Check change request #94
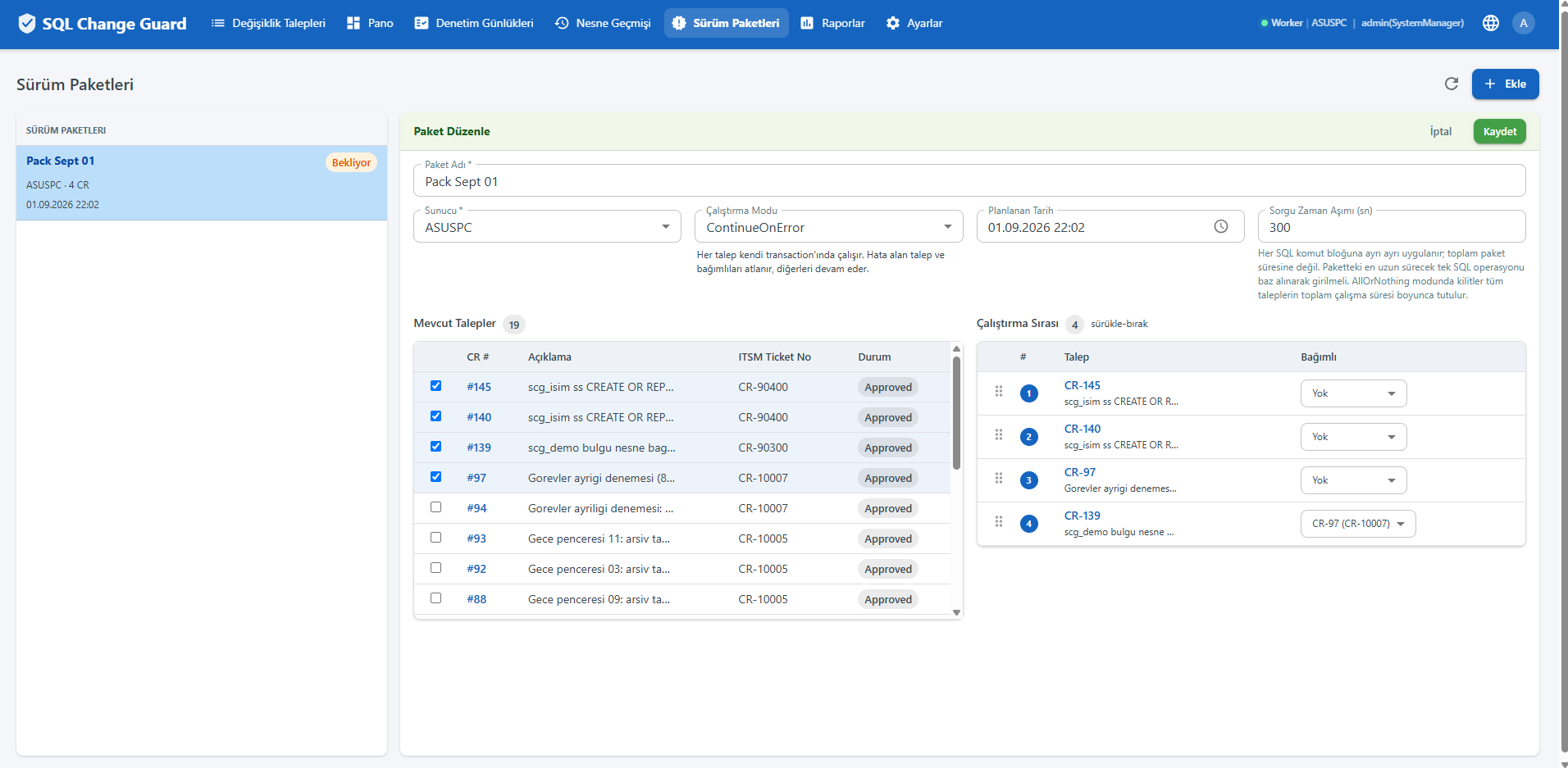The image size is (1568, 768). pyautogui.click(x=435, y=507)
